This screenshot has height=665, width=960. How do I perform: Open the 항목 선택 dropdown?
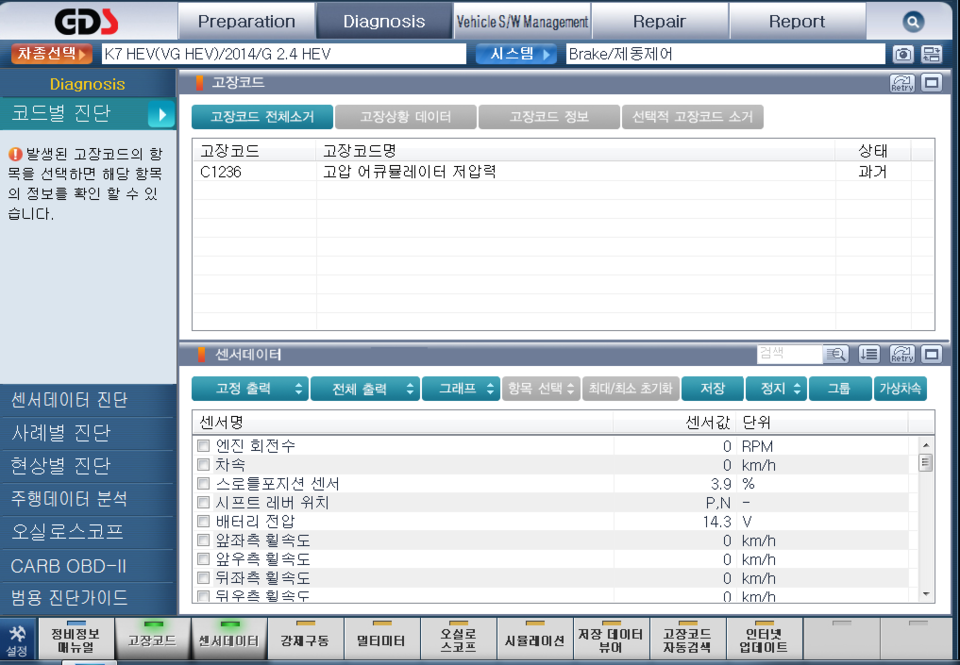coord(541,389)
